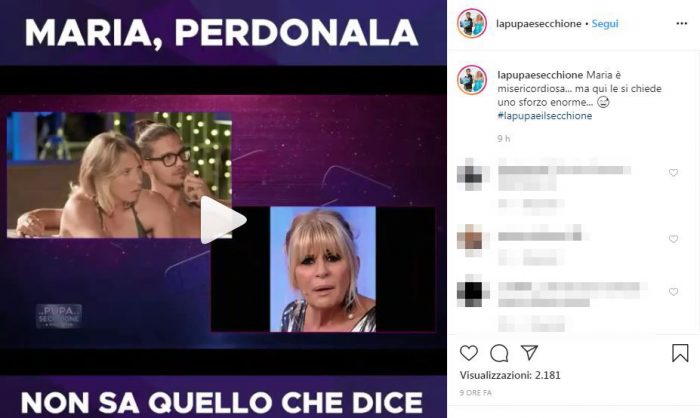Click the Visualizzazioni 2.181 view count
700x418 pixels.
pos(510,375)
